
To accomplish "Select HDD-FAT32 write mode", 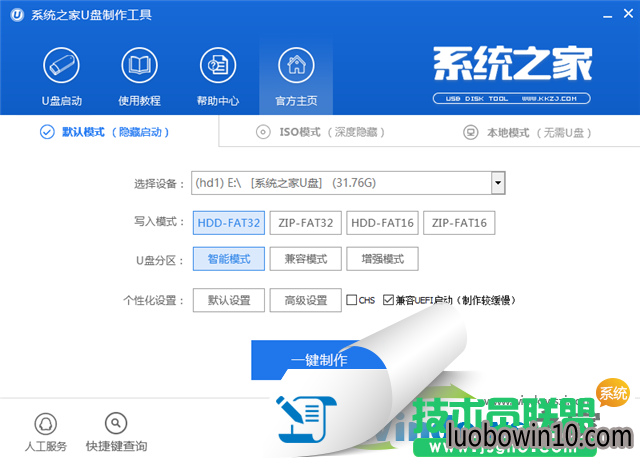I will point(229,223).
